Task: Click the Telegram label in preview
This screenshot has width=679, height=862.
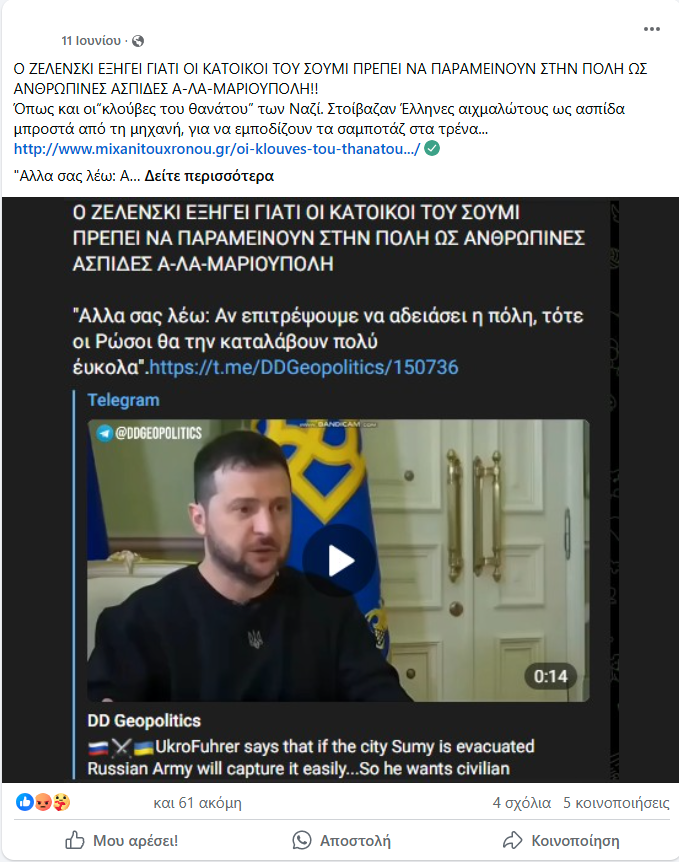Action: 123,400
